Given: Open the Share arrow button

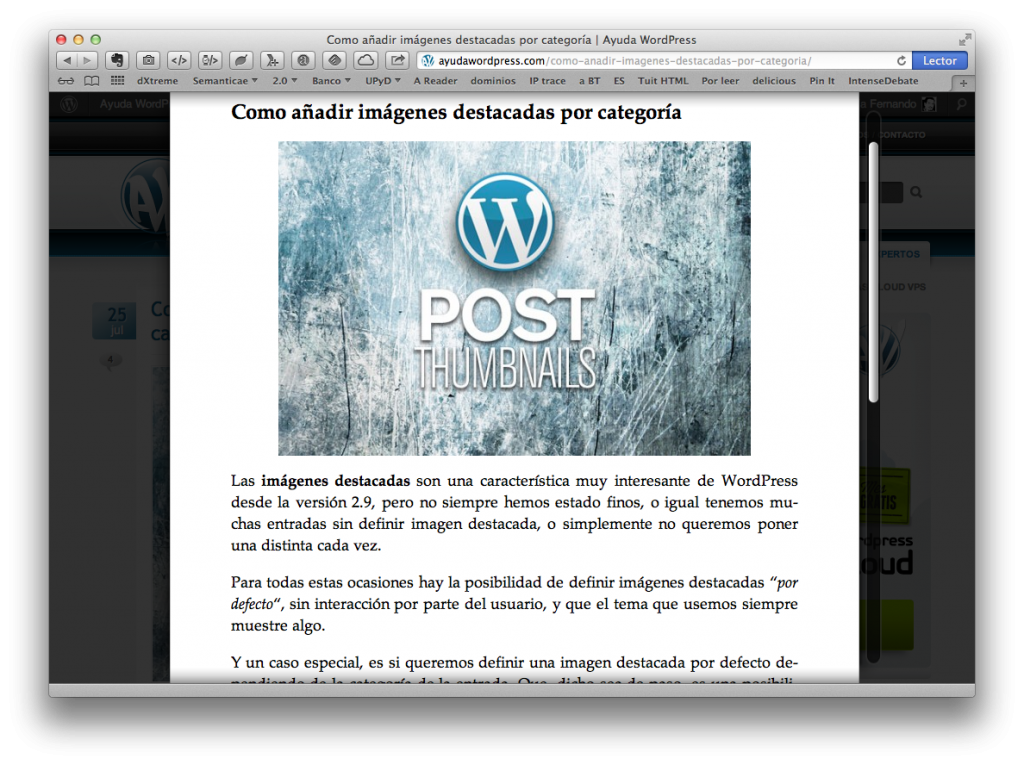Looking at the screenshot, I should pos(397,61).
